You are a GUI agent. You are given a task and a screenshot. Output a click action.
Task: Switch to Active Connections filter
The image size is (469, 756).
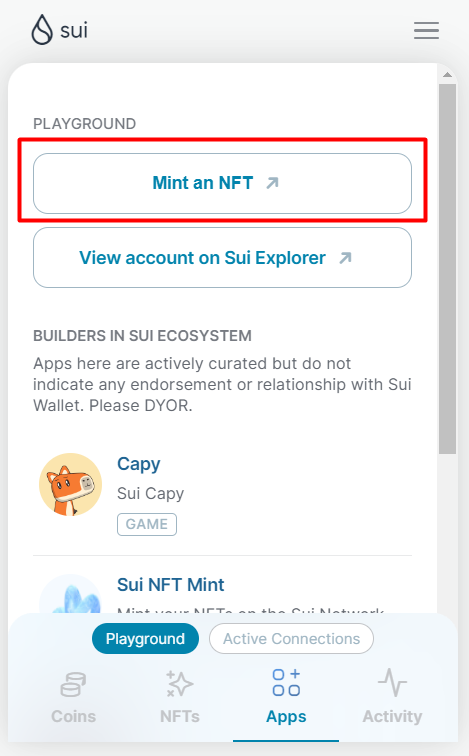pyautogui.click(x=291, y=638)
